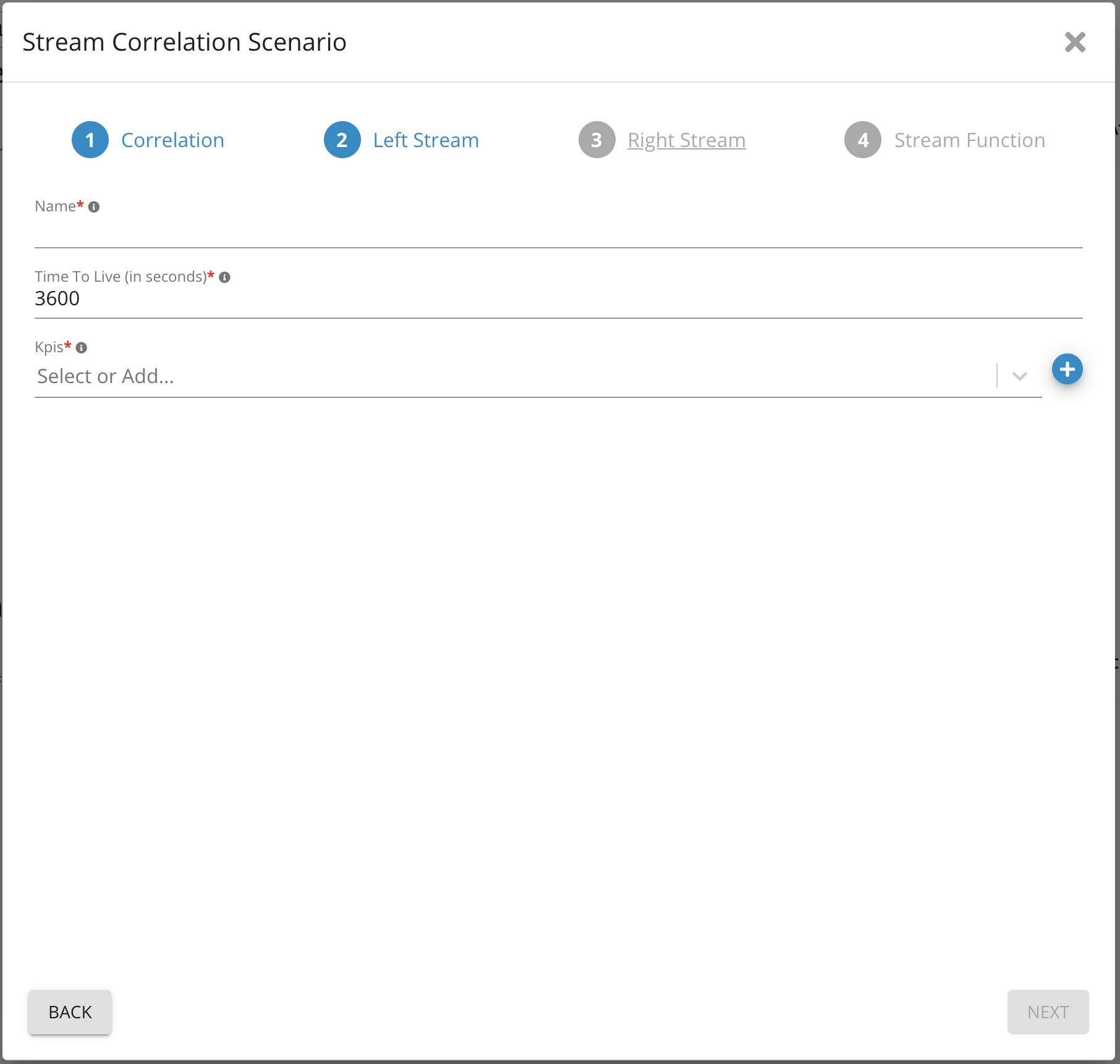Switch to the Left Stream step
Viewport: 1120px width, 1064px height.
click(x=426, y=140)
